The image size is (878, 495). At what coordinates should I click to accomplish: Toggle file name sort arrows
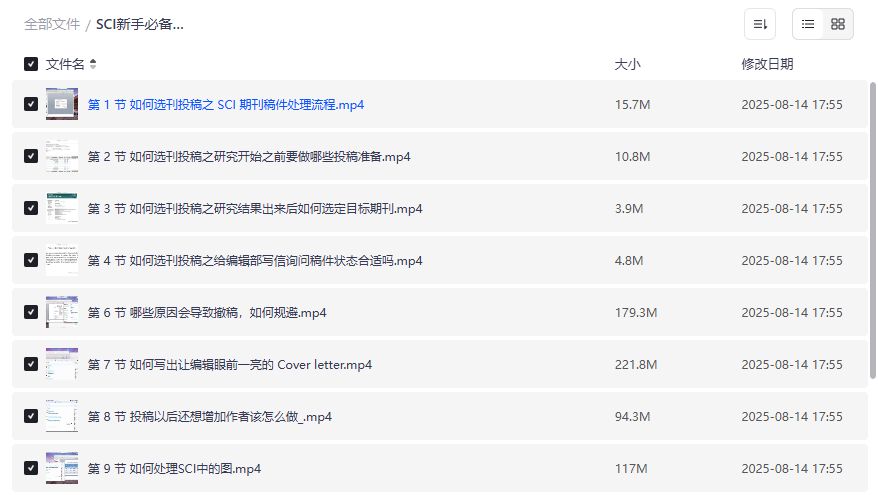click(93, 64)
